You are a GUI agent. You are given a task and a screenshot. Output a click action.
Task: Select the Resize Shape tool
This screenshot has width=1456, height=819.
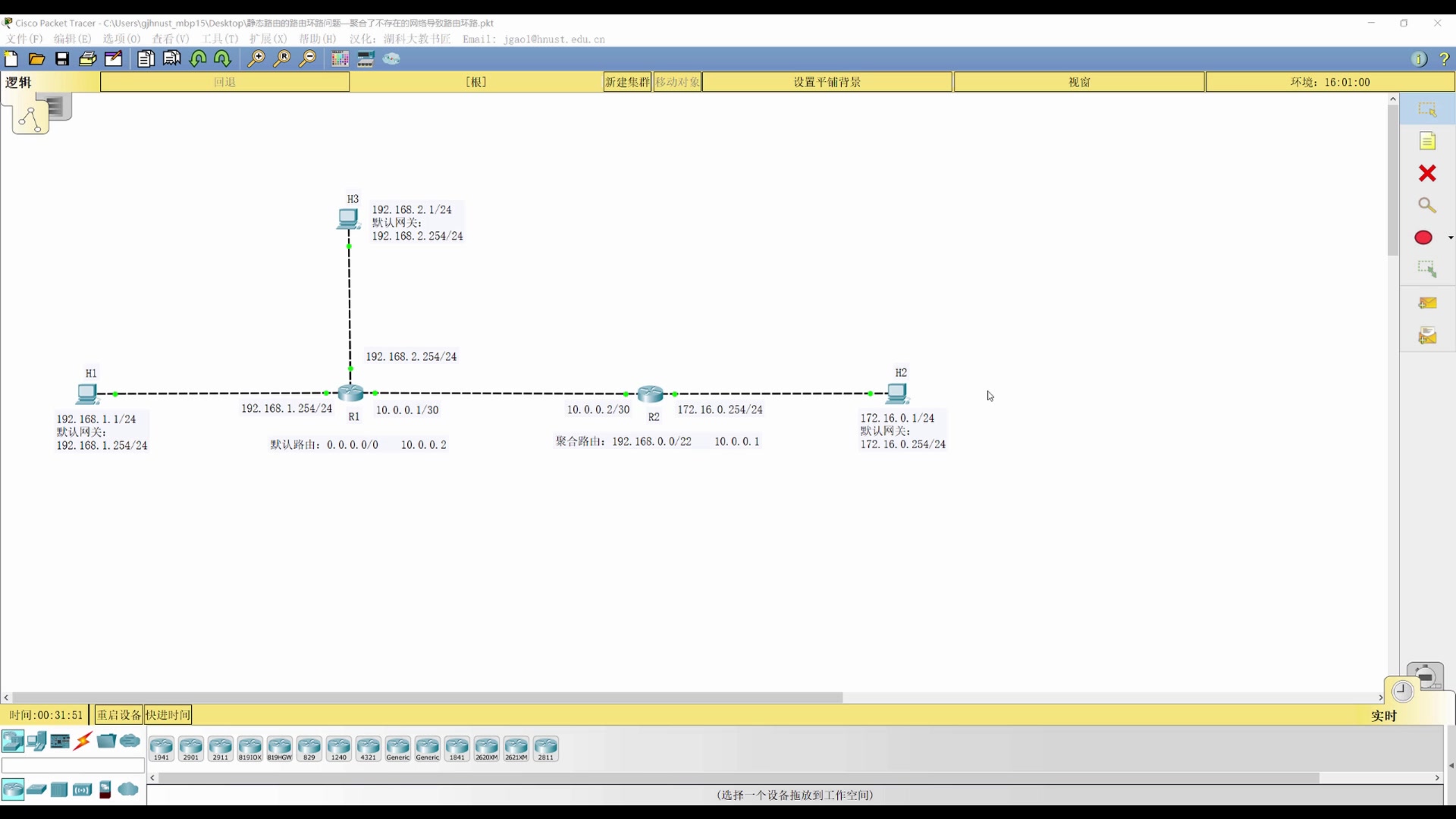pos(1427,269)
